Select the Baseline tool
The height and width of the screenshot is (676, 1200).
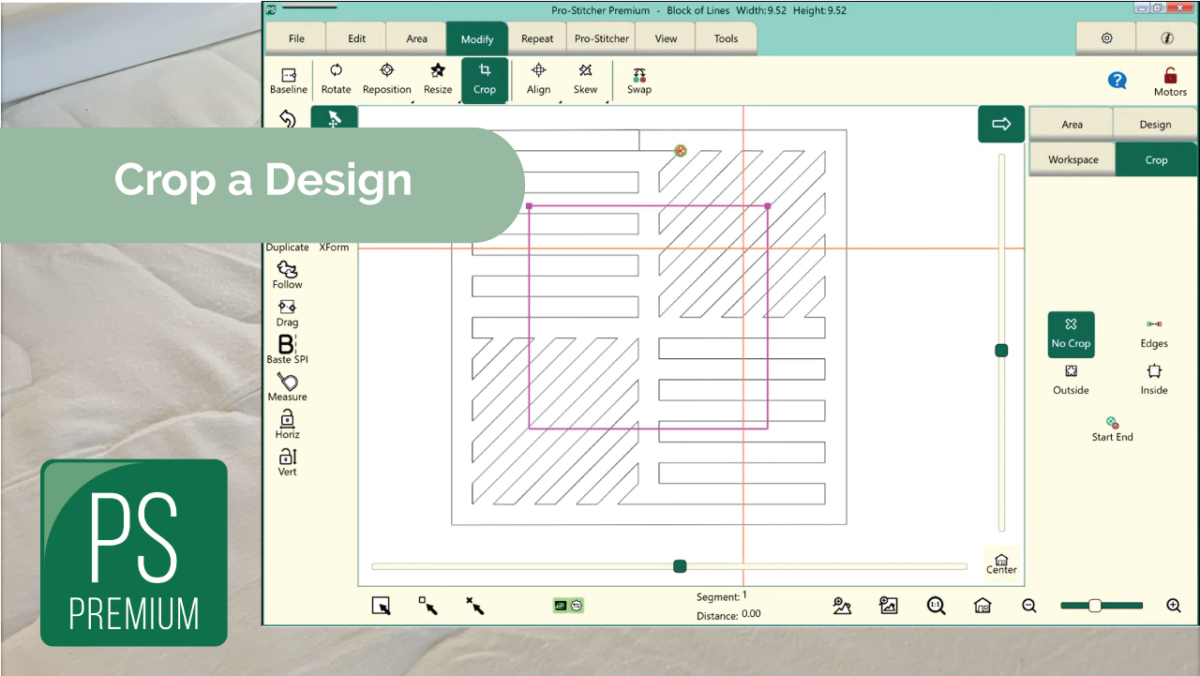pyautogui.click(x=288, y=80)
